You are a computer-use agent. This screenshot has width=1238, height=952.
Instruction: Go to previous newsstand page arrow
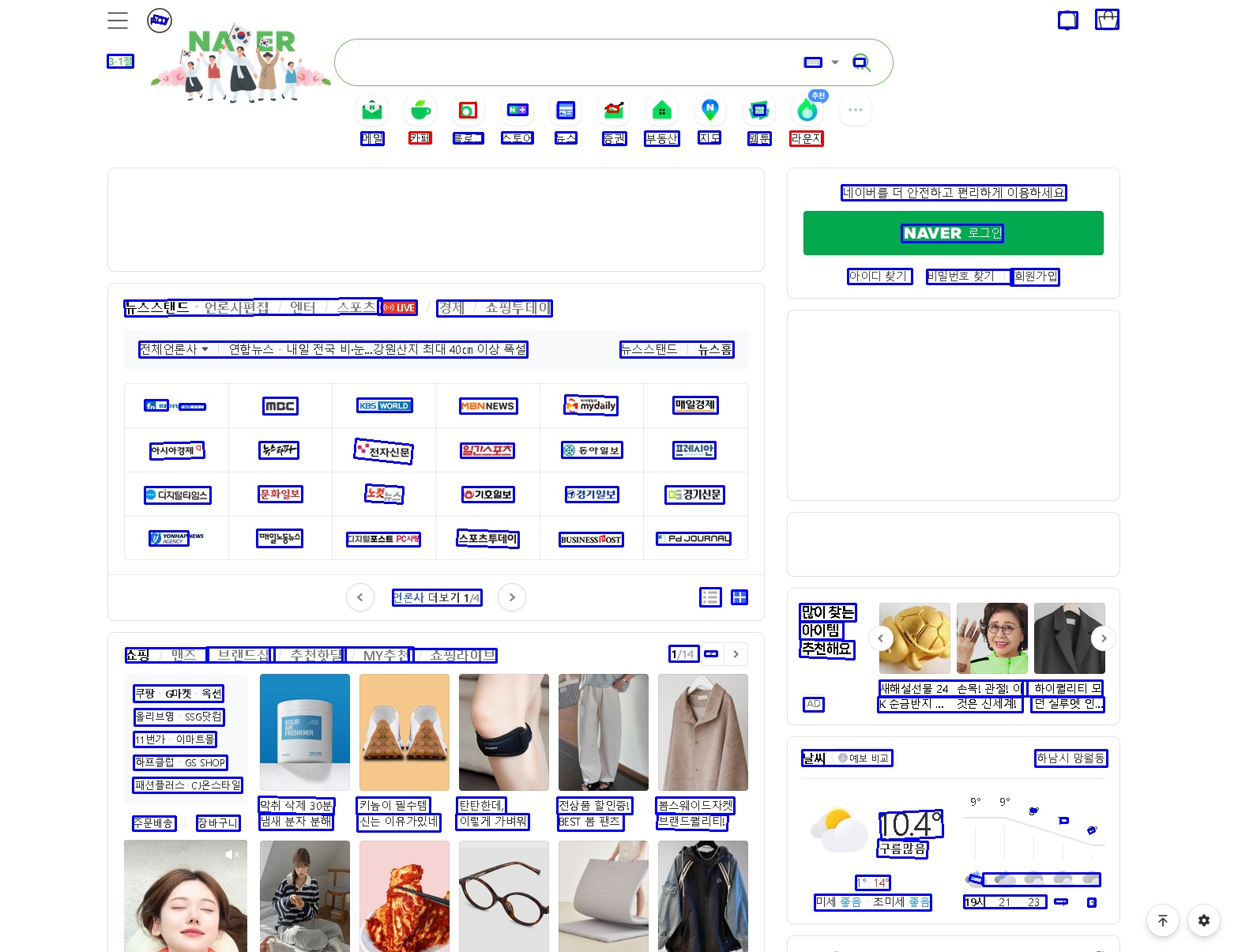click(x=360, y=597)
